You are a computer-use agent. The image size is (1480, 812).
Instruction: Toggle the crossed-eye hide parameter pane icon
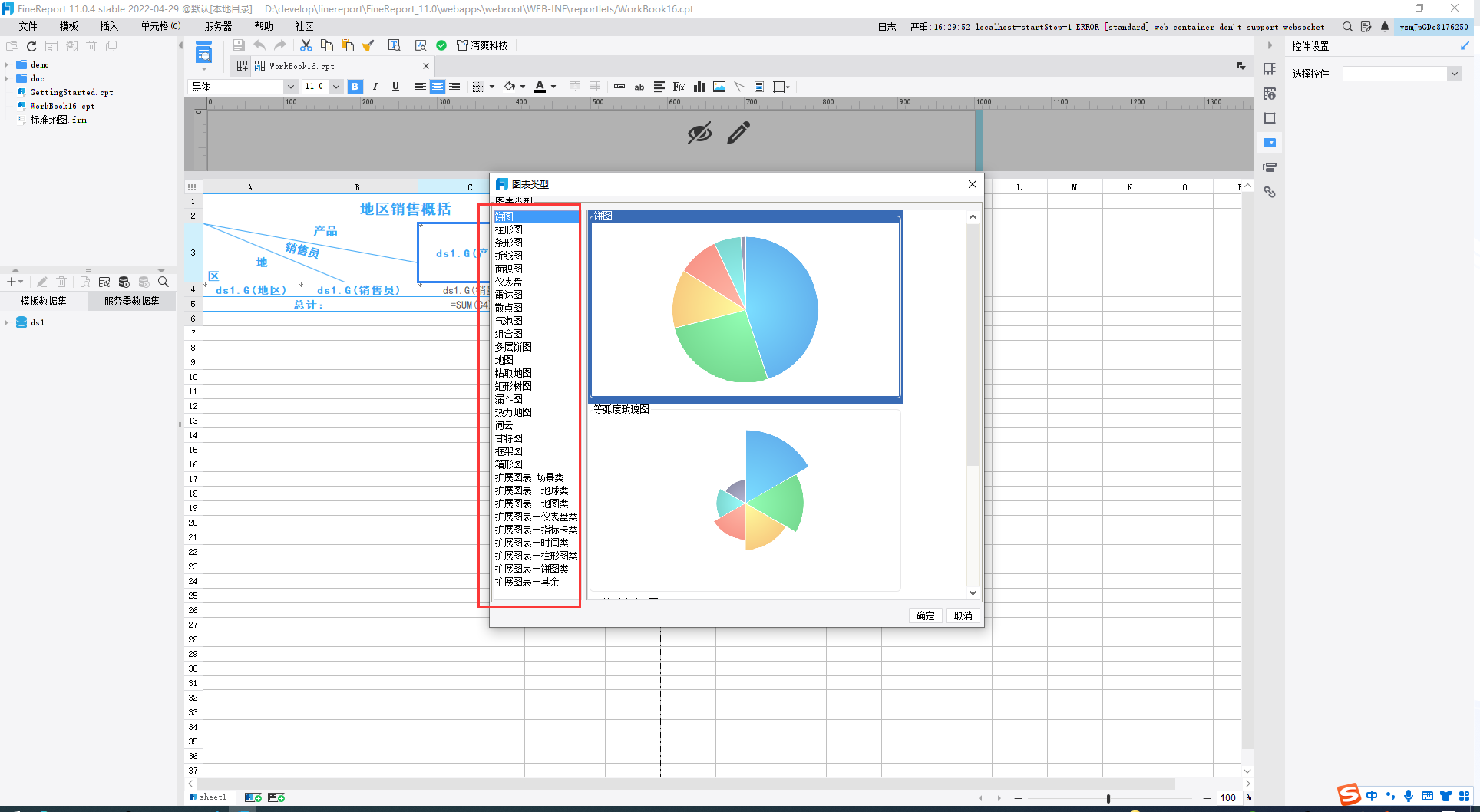[699, 133]
